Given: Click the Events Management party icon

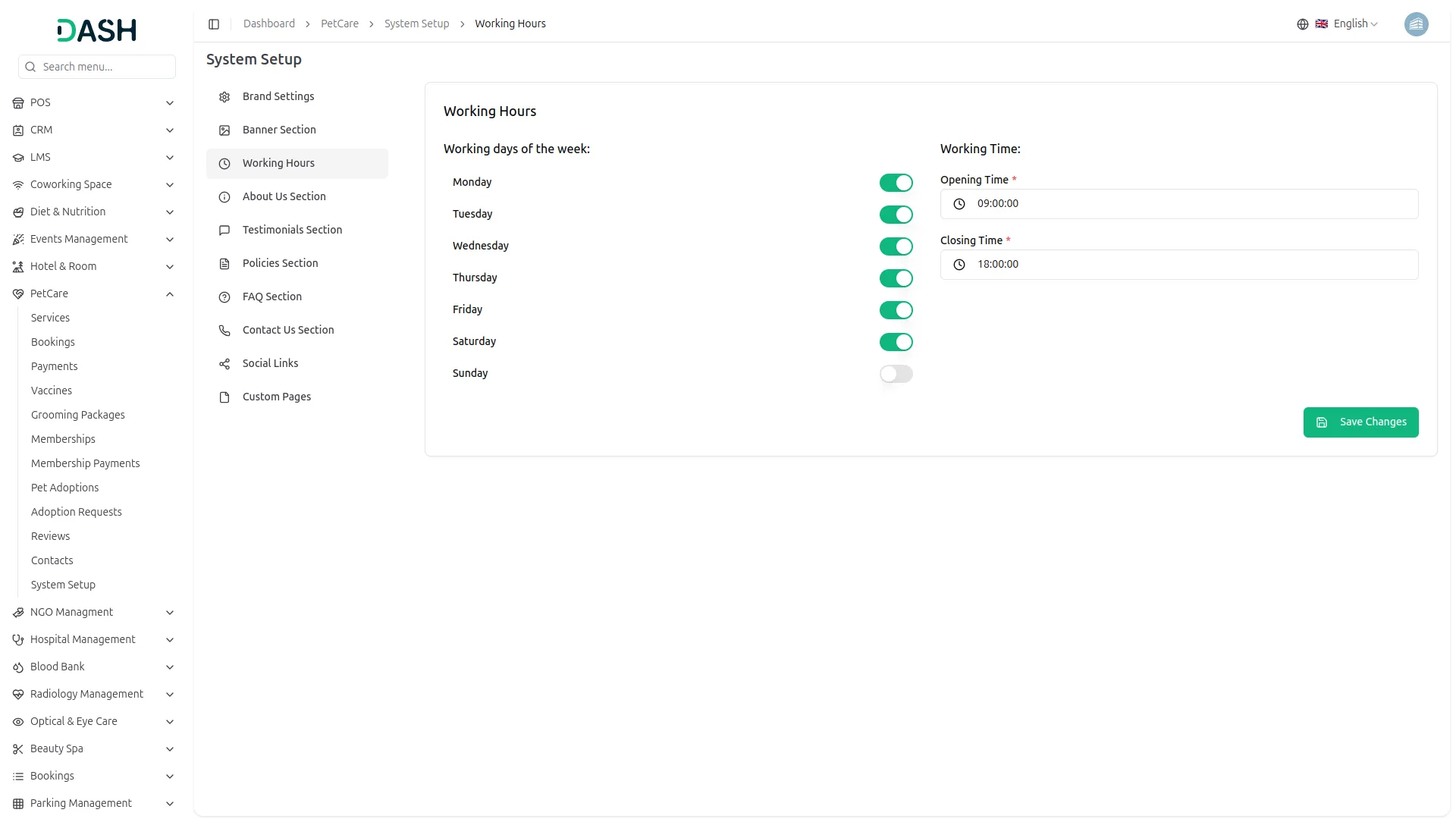Looking at the screenshot, I should (x=18, y=240).
